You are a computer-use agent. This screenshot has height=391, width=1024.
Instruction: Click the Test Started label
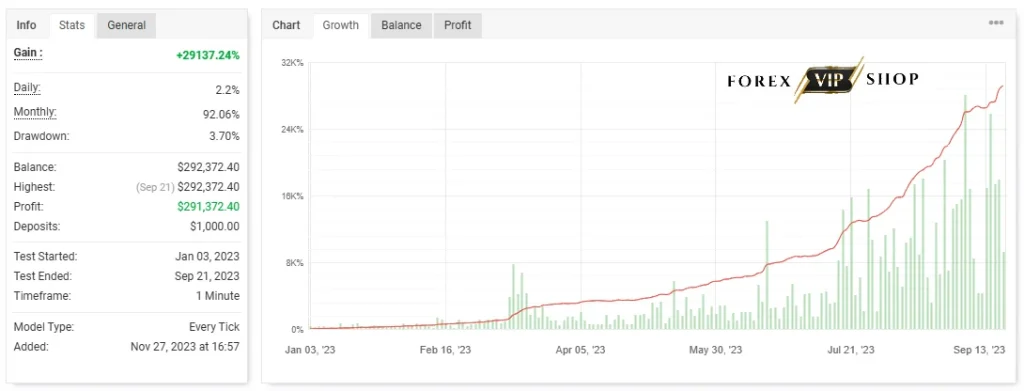tap(45, 257)
